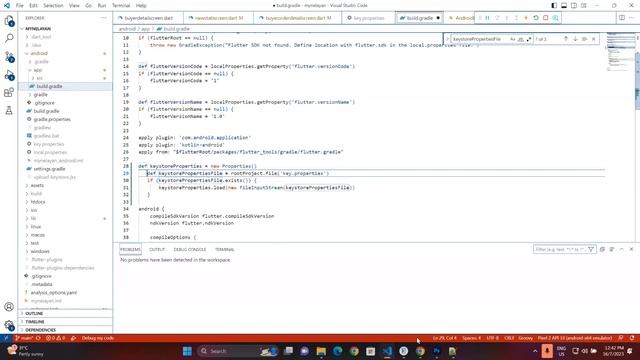640x360 pixels.
Task: Open the Manage gear icon
Action: pos(9,325)
